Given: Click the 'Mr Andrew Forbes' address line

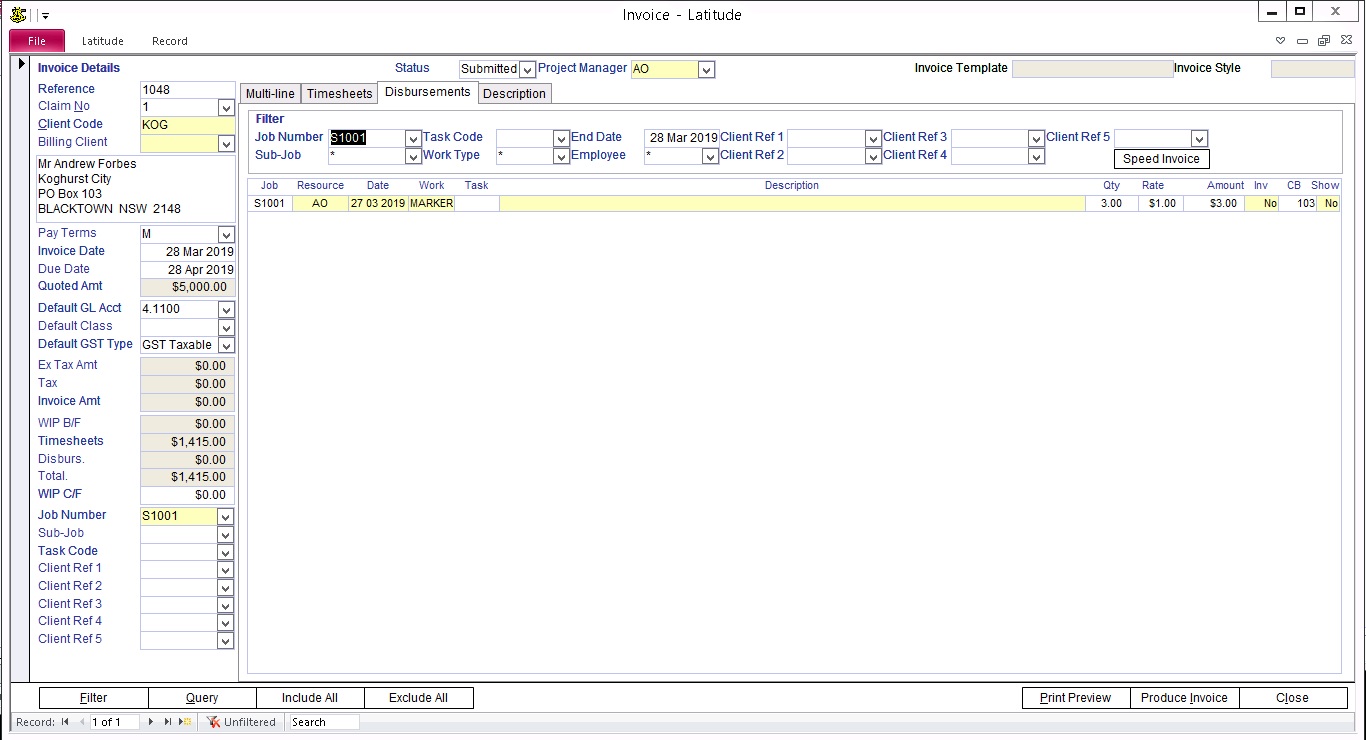Looking at the screenshot, I should tap(87, 164).
